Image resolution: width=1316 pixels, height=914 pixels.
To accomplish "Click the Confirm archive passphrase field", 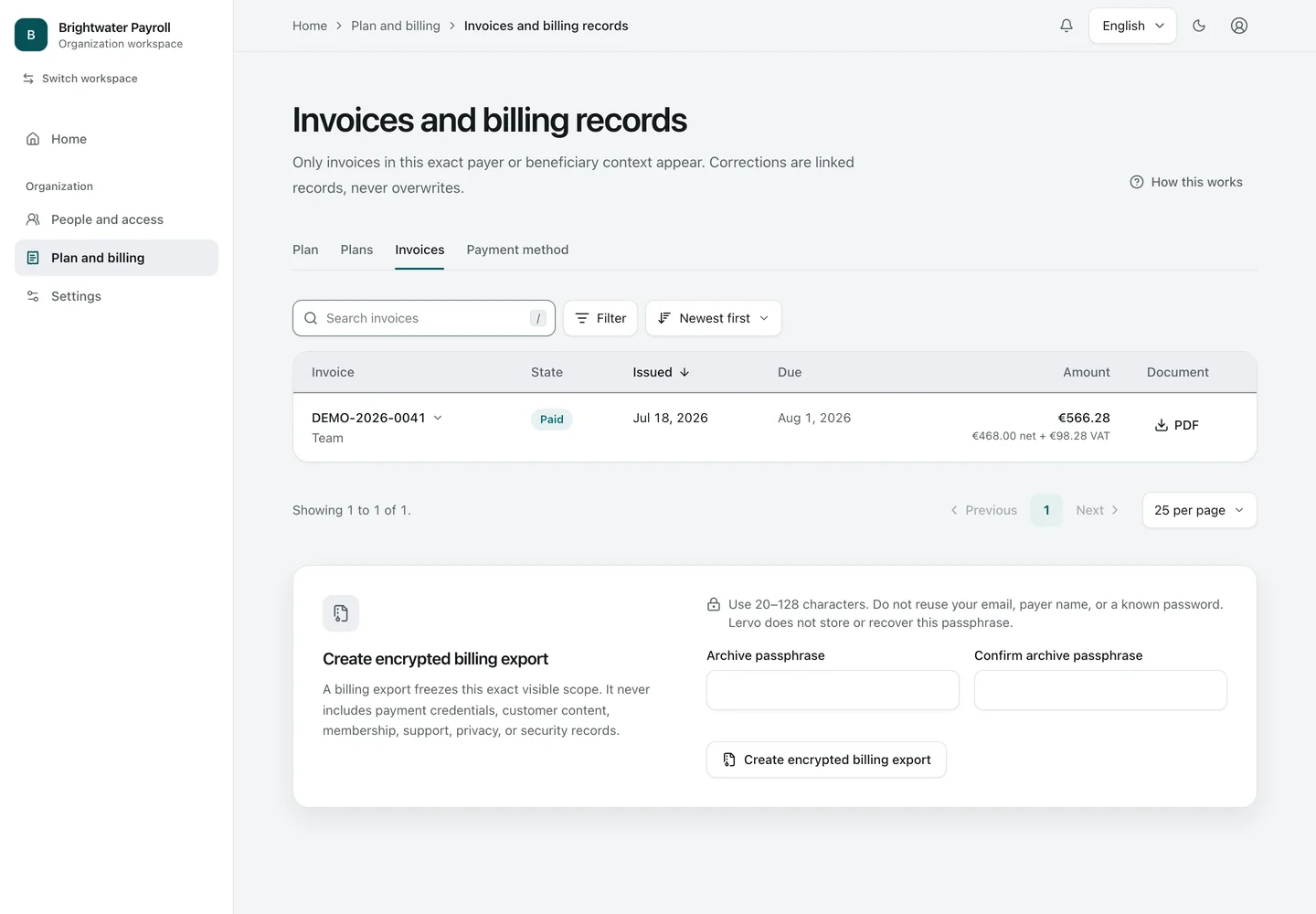I will 1100,690.
